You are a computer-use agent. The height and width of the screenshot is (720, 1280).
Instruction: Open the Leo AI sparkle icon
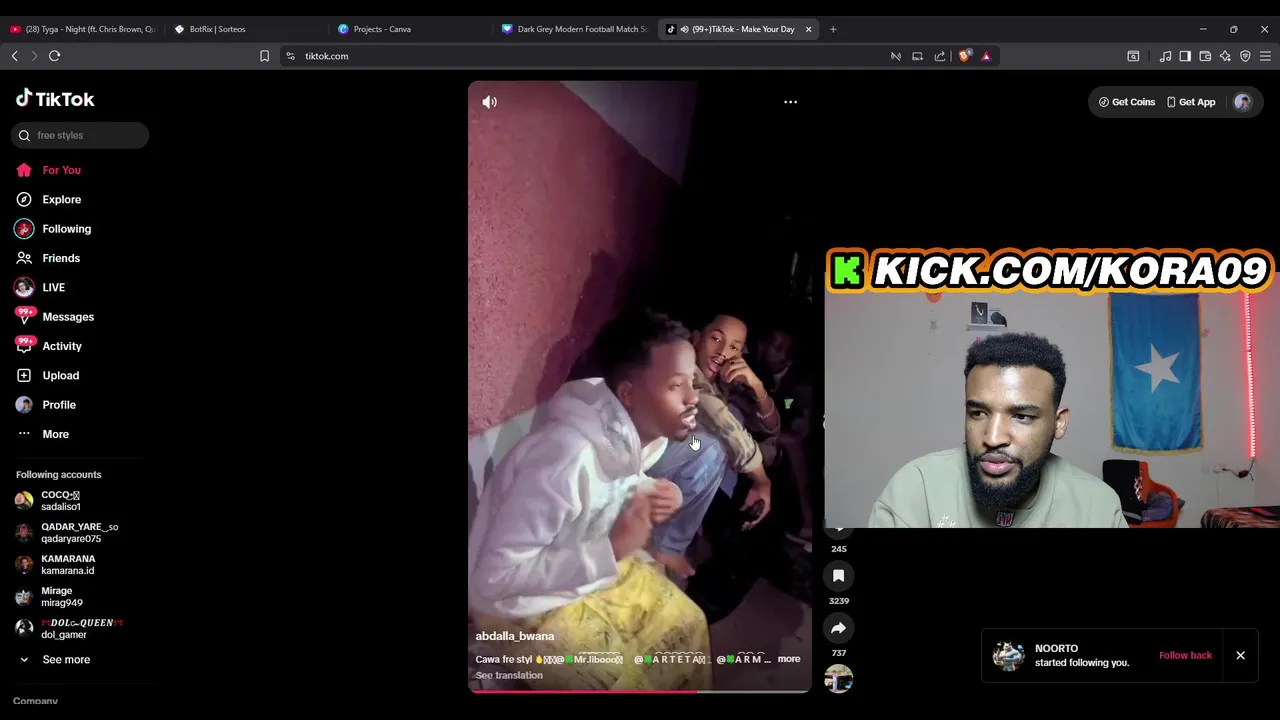[1225, 56]
